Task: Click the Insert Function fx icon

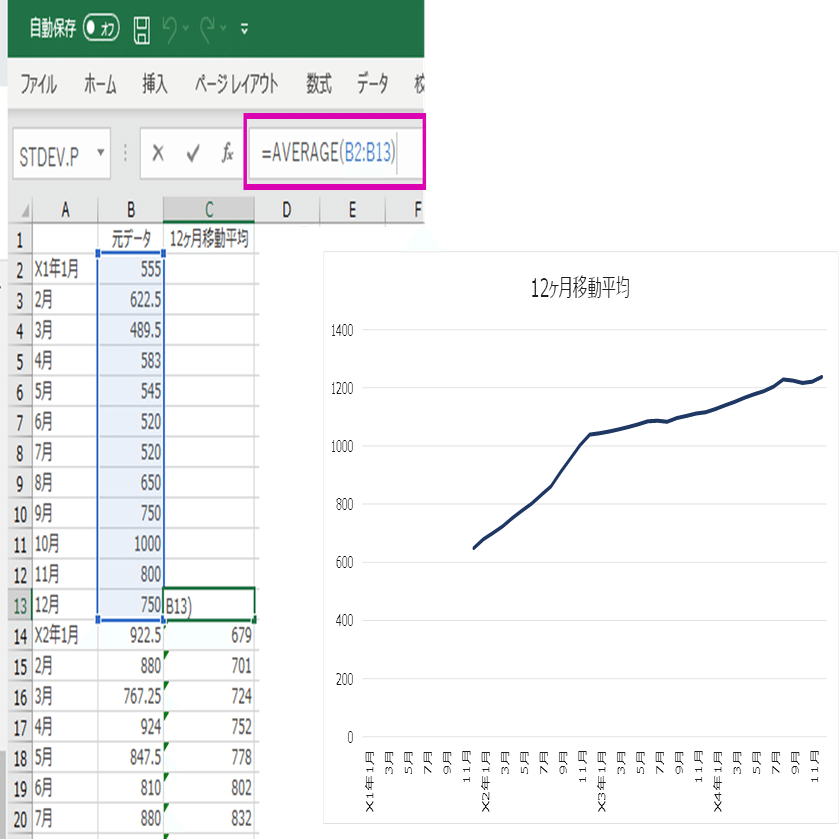Action: [x=227, y=154]
